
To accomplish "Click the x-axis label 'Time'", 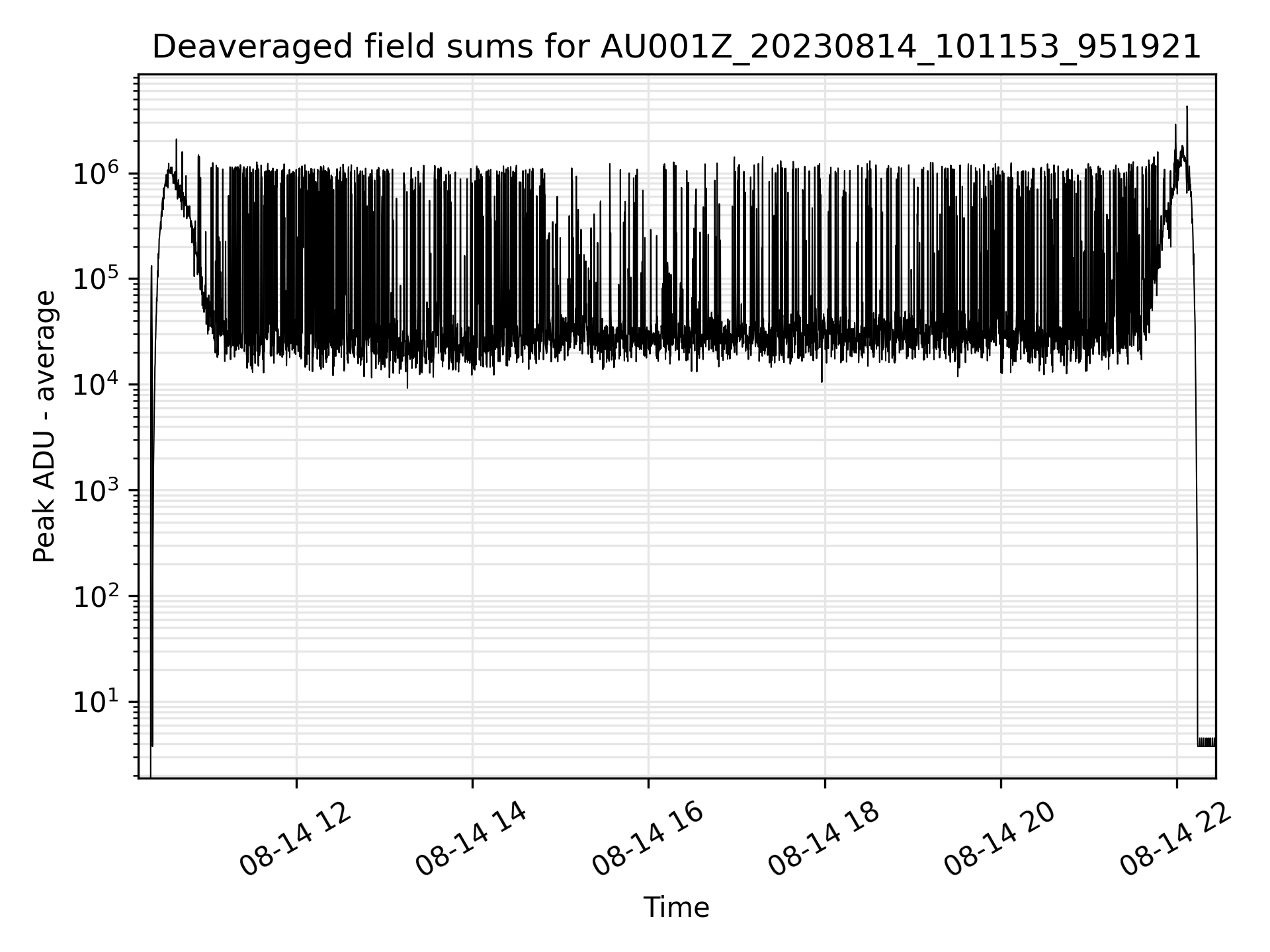I will [x=676, y=908].
